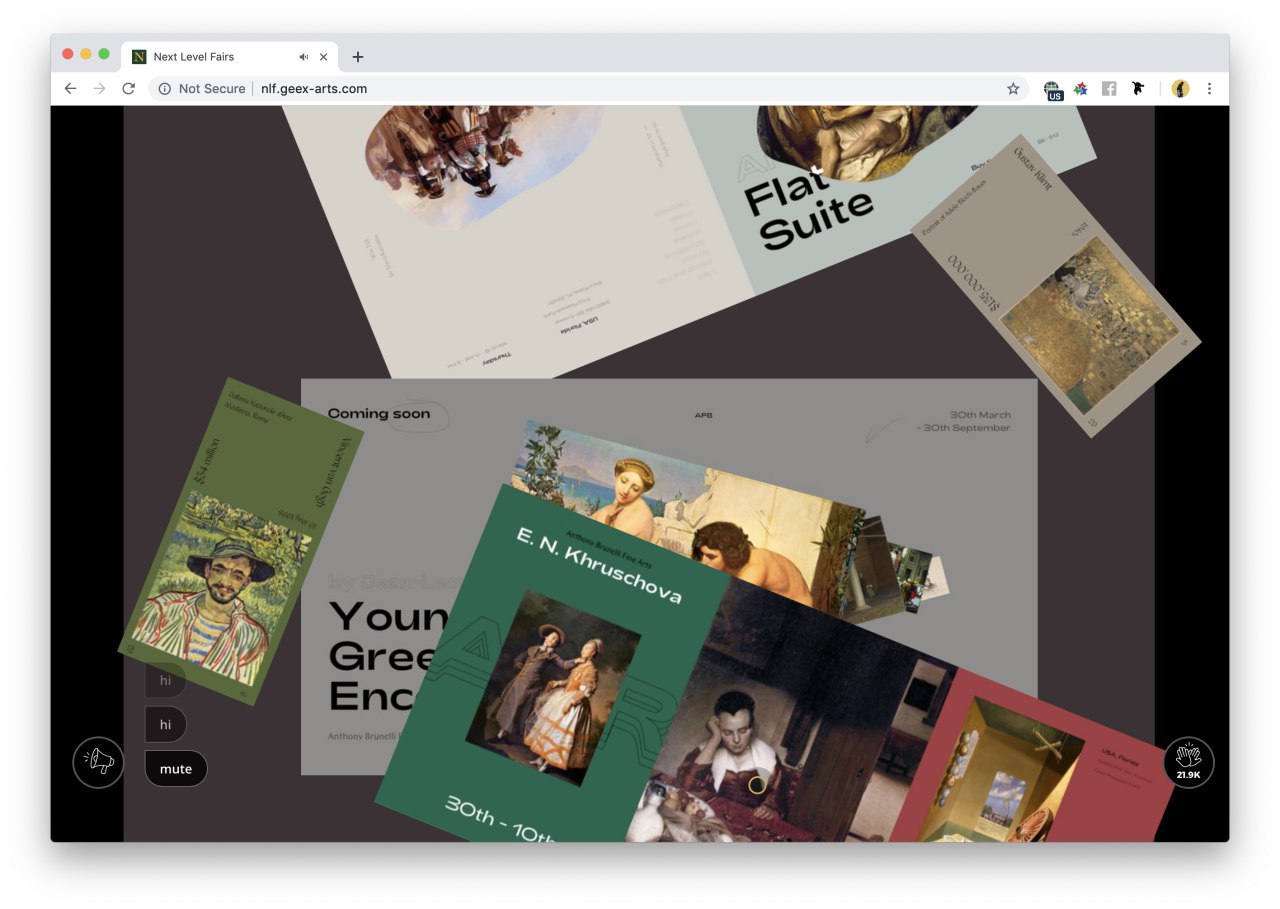The width and height of the screenshot is (1280, 909).
Task: Bookmark page with star icon
Action: point(1013,89)
